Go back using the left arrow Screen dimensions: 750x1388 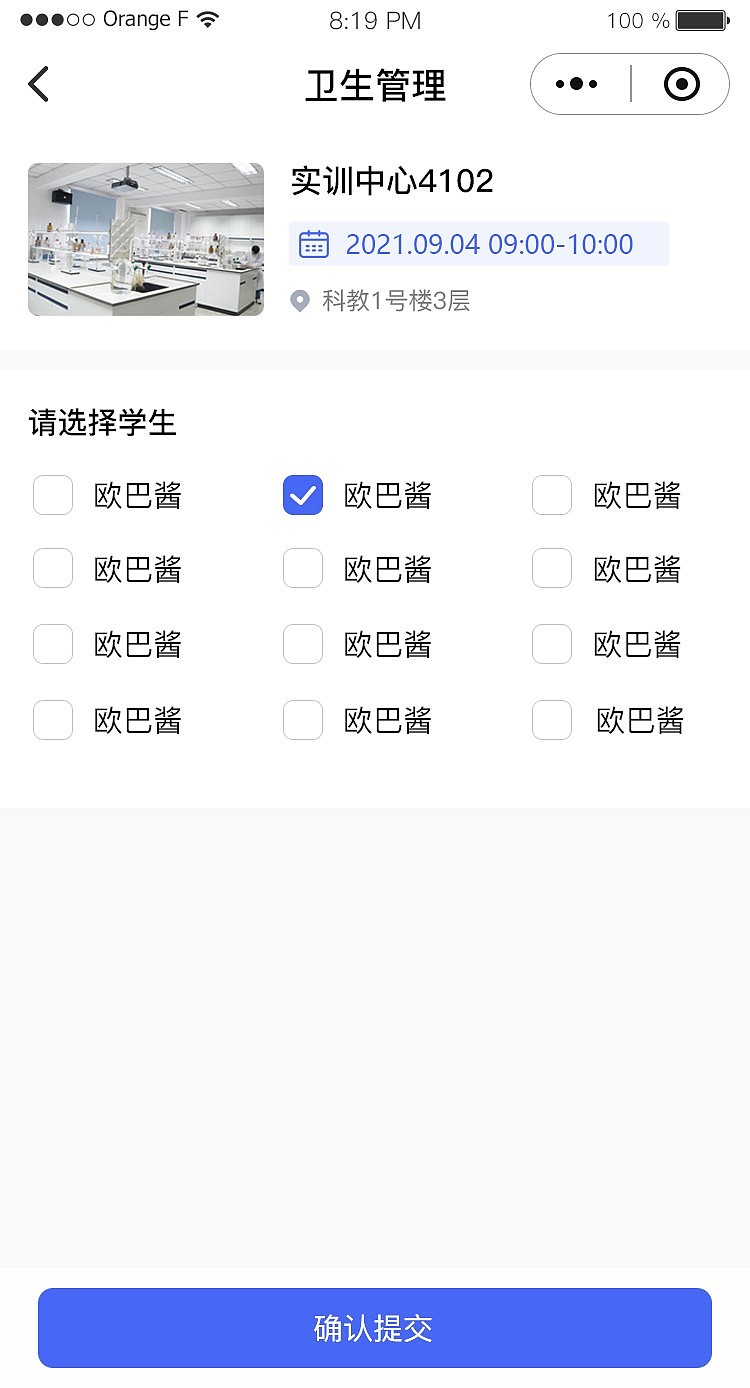point(39,85)
